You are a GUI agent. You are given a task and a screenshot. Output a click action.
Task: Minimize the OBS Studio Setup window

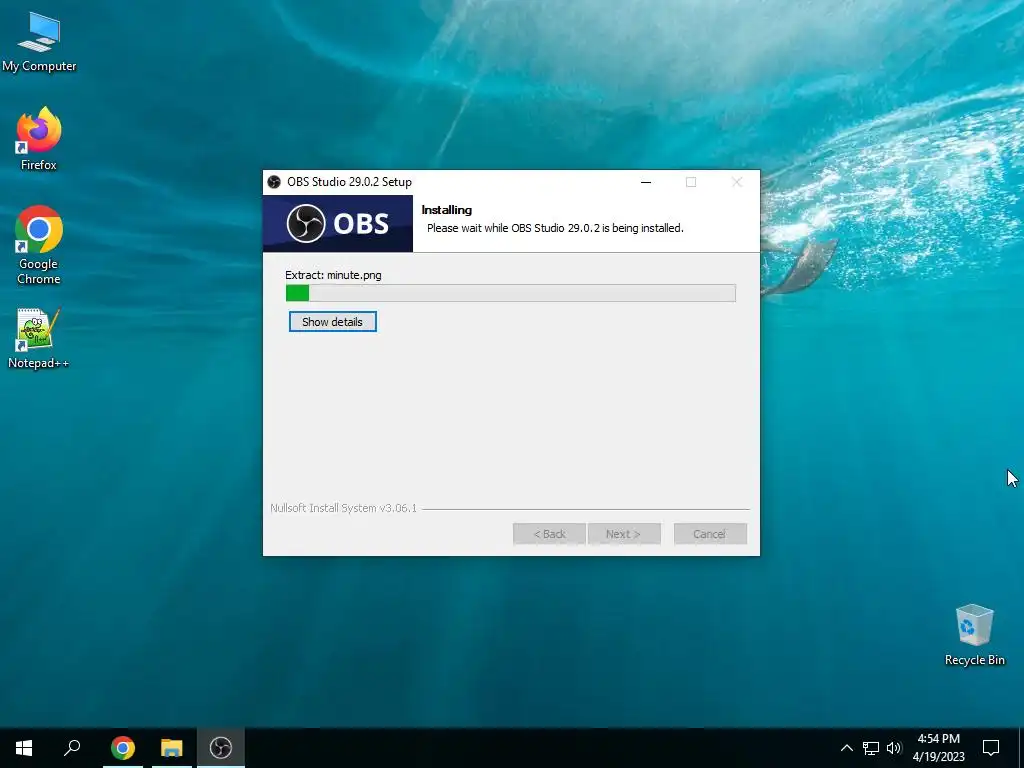pyautogui.click(x=646, y=182)
